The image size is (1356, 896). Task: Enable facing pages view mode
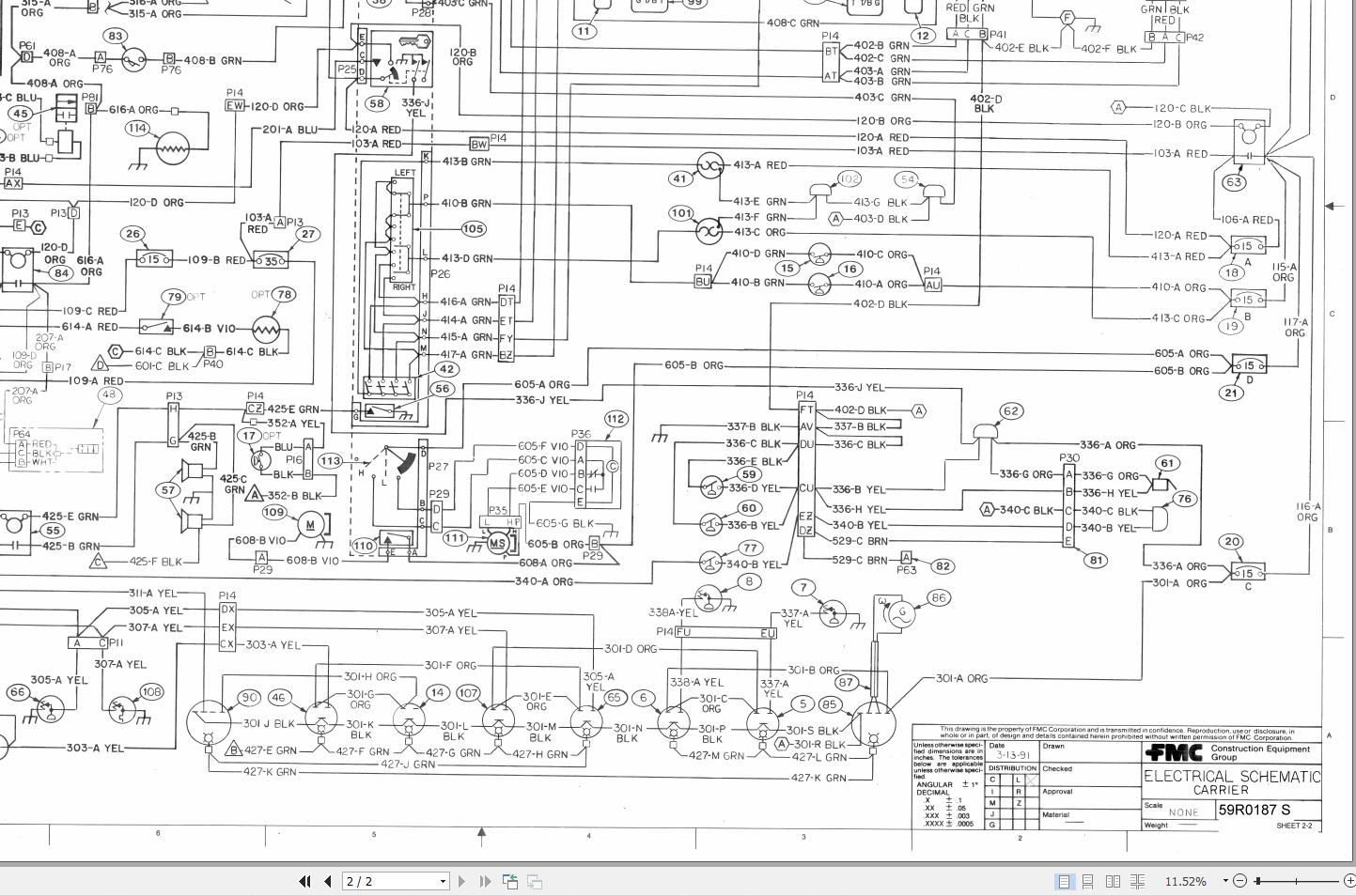tap(1113, 881)
